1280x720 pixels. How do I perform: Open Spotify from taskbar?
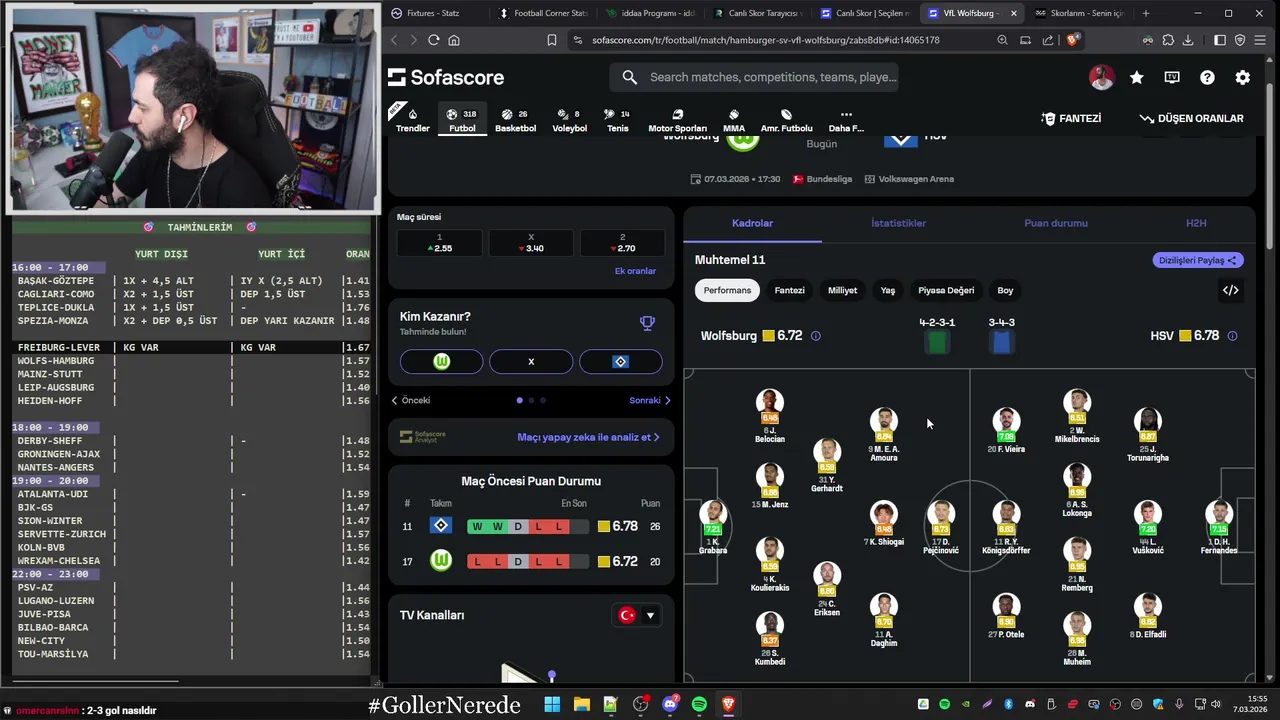click(x=699, y=704)
